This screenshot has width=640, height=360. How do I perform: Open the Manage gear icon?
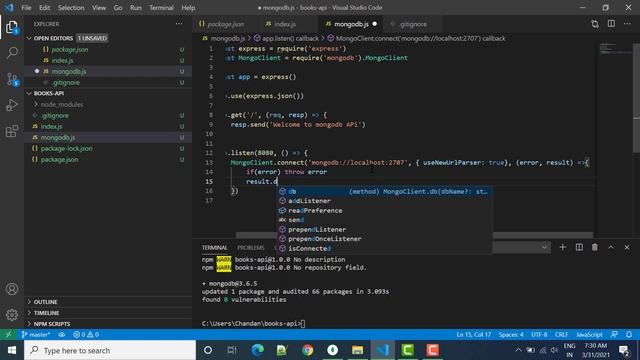12,315
